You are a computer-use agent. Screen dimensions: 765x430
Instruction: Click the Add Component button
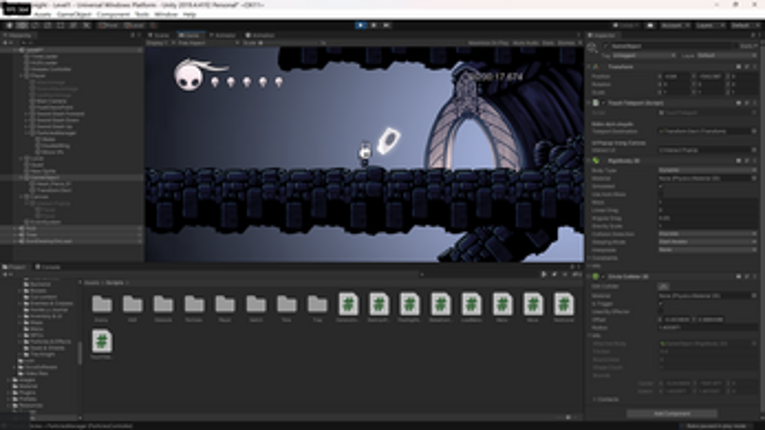coord(672,414)
